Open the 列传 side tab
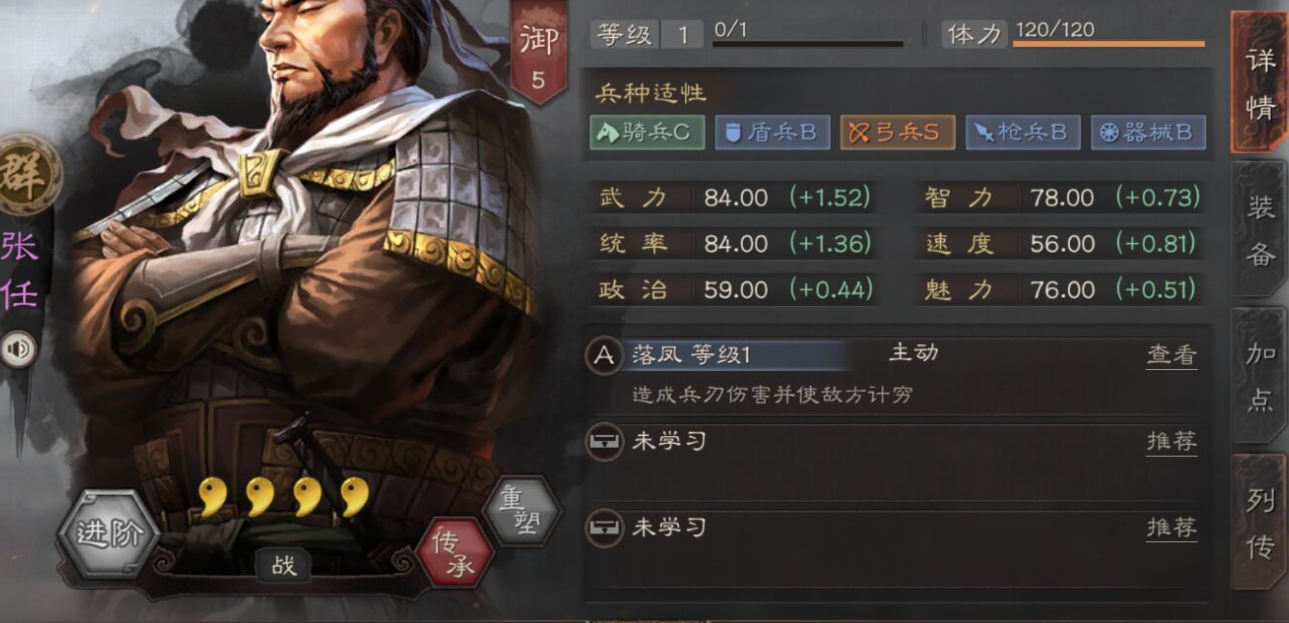Screen dimensions: 1289x623 point(1260,522)
